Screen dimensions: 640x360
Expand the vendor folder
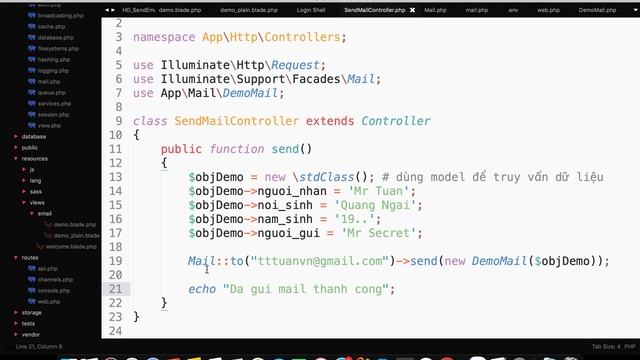pyautogui.click(x=16, y=335)
